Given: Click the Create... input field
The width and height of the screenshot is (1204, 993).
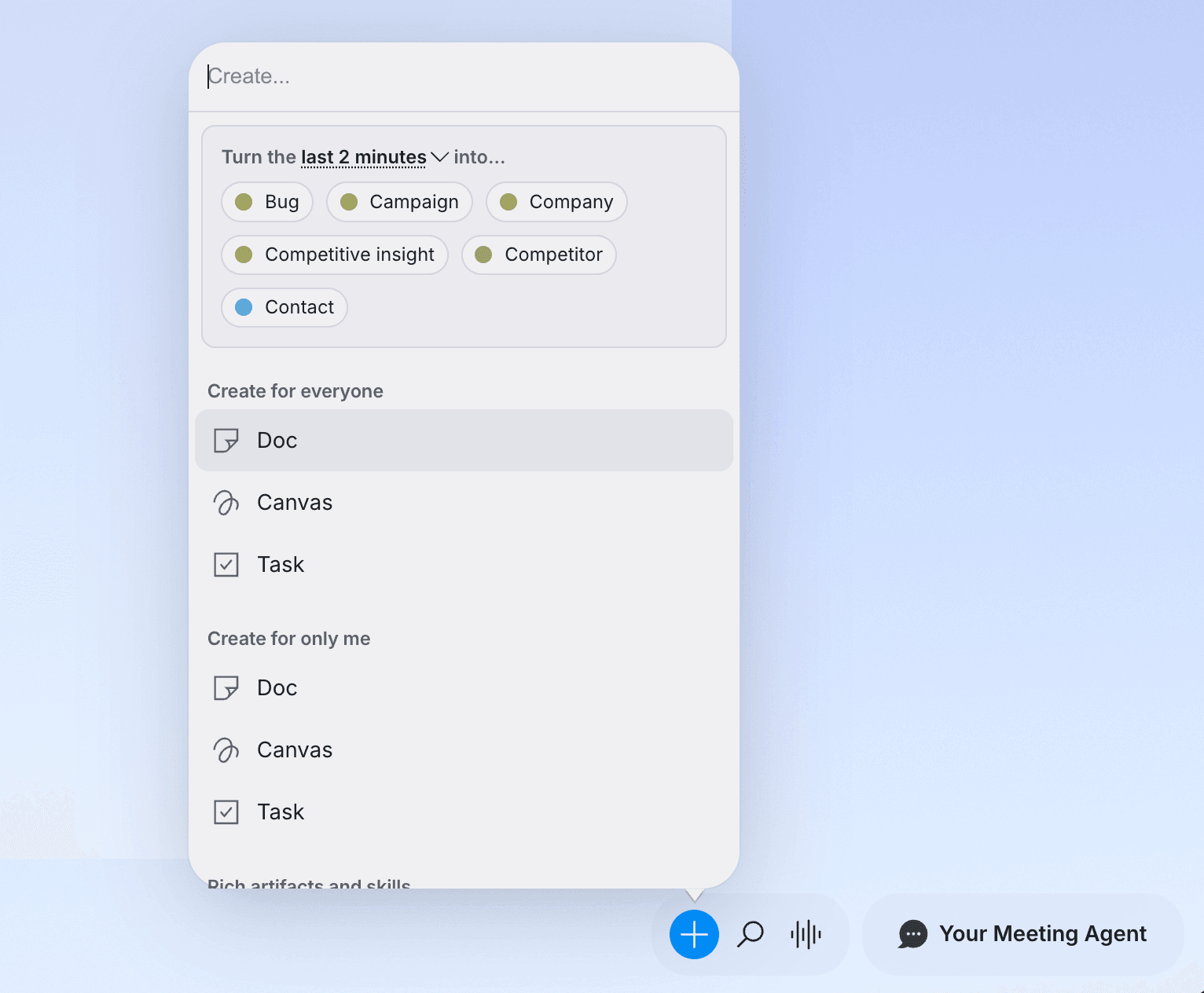Looking at the screenshot, I should [464, 76].
